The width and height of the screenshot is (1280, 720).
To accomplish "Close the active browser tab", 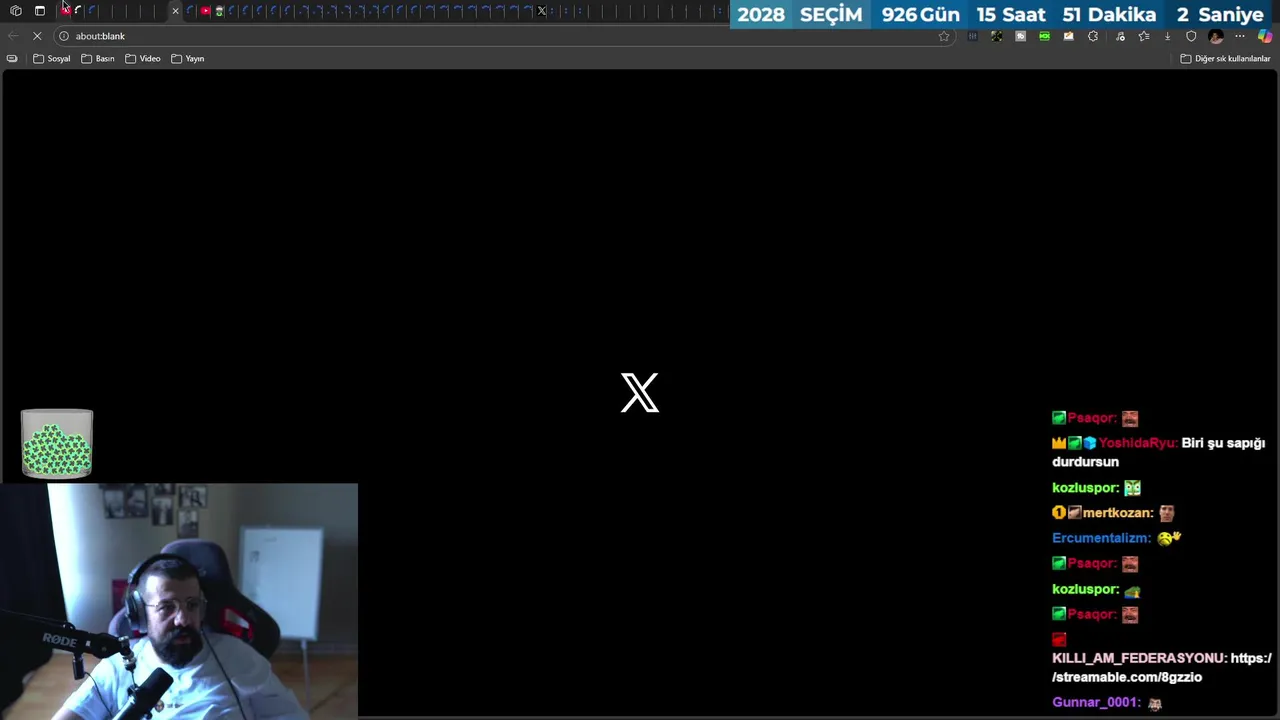I will [x=175, y=11].
